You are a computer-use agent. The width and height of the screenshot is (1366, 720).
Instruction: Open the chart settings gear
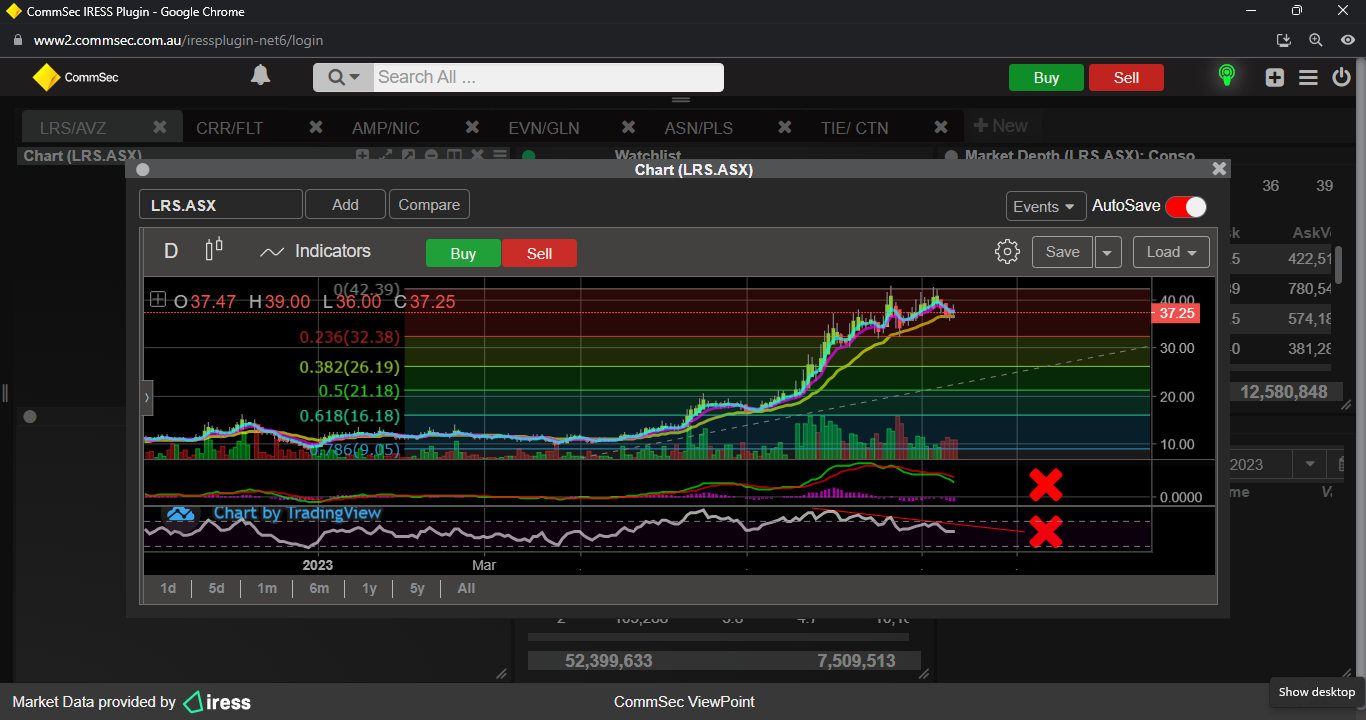[1007, 252]
